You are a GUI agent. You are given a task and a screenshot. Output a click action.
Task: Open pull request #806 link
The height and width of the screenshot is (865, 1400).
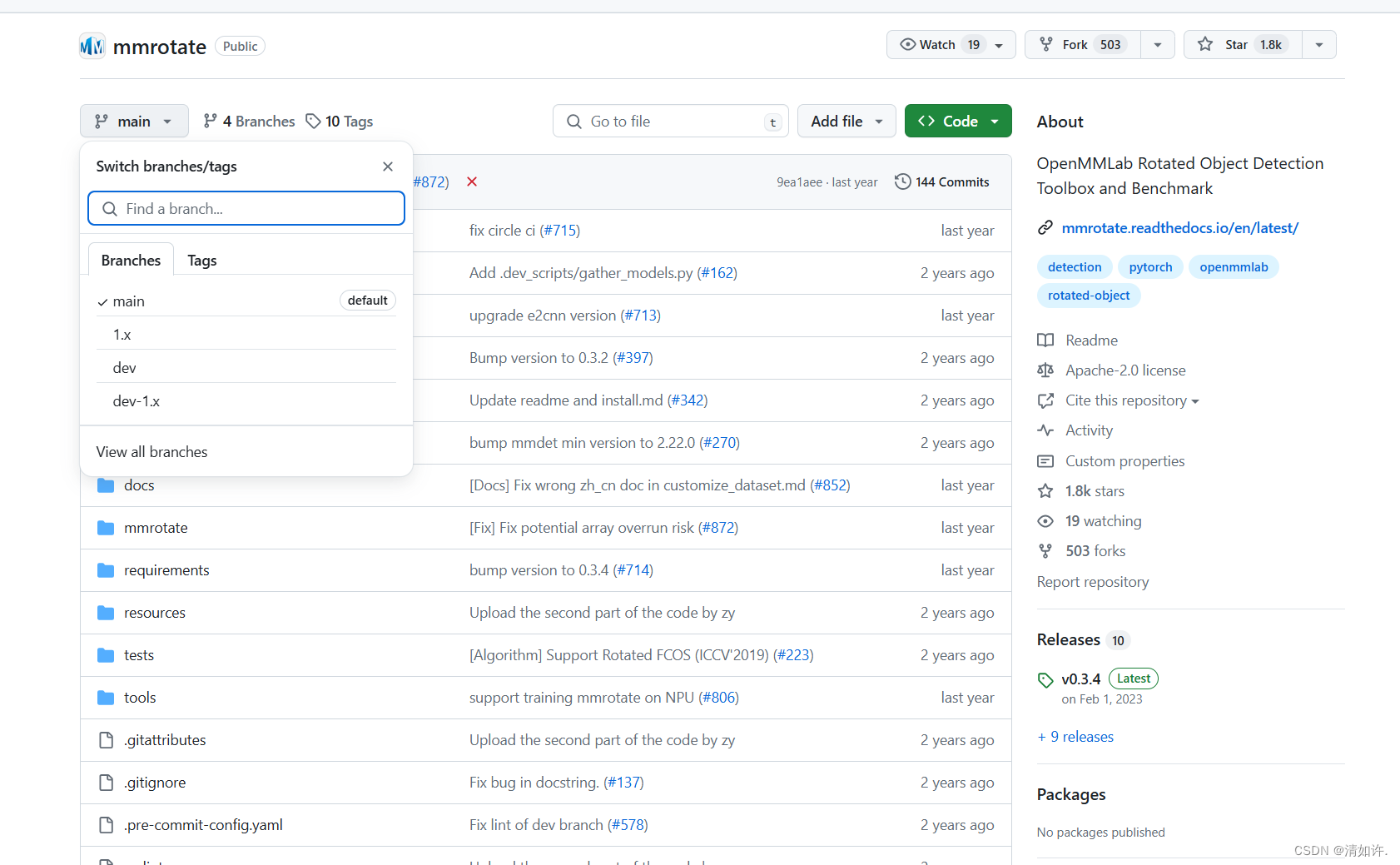pyautogui.click(x=719, y=698)
